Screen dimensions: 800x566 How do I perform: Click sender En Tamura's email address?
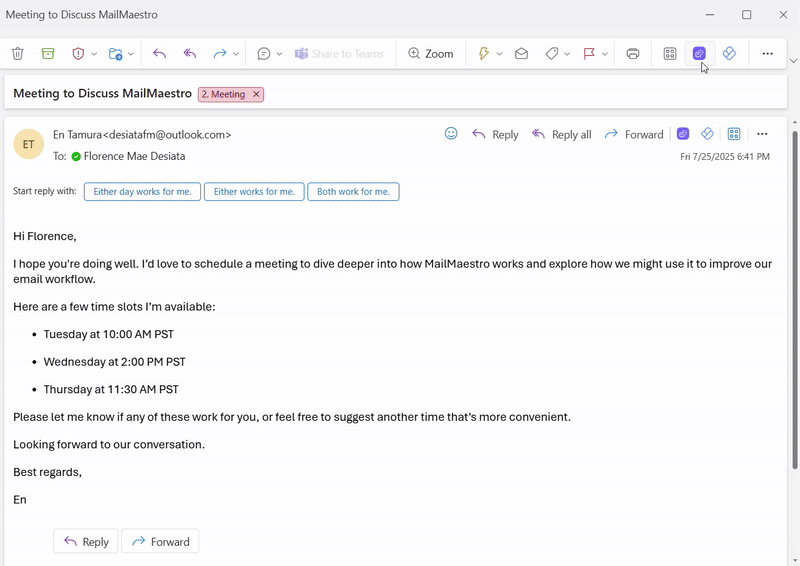167,135
